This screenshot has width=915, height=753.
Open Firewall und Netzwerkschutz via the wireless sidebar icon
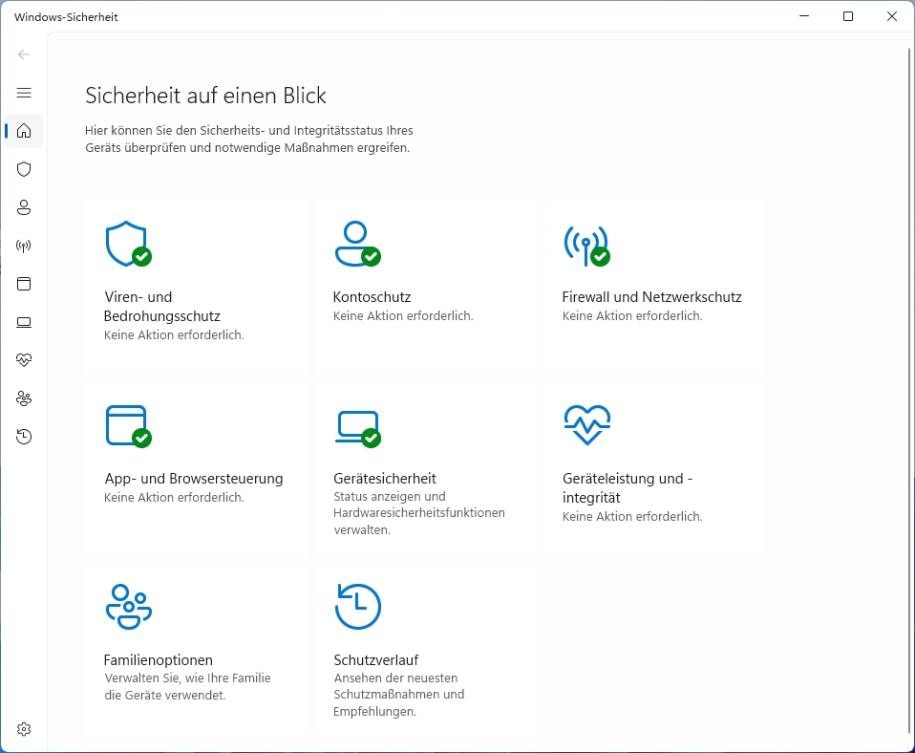pyautogui.click(x=23, y=245)
